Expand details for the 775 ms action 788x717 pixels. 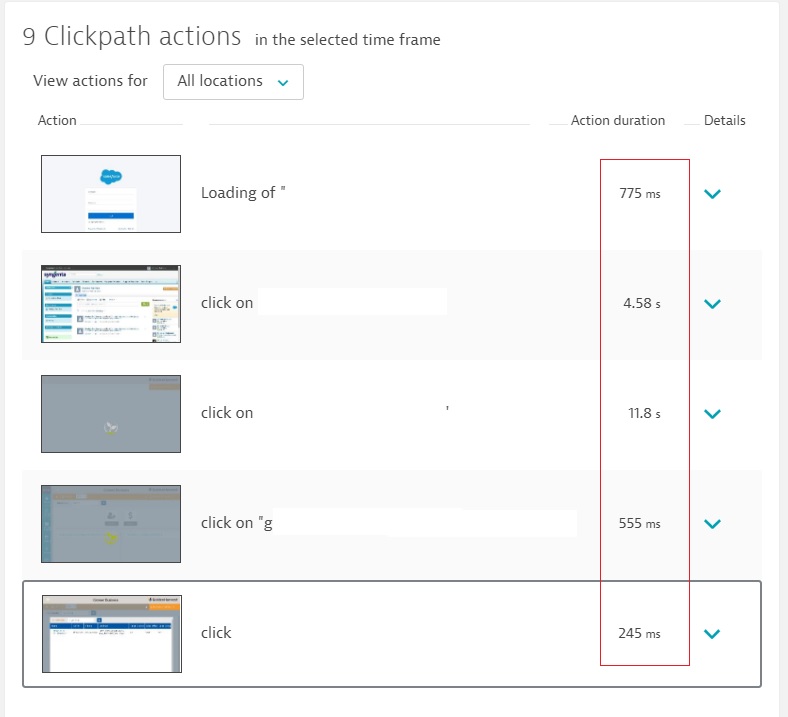[712, 194]
